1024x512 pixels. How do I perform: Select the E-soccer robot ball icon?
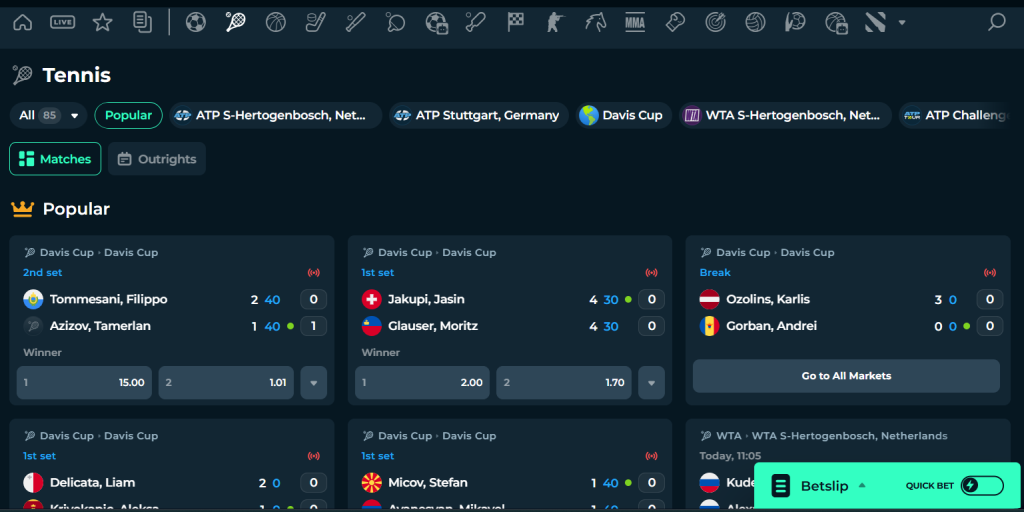[x=436, y=23]
